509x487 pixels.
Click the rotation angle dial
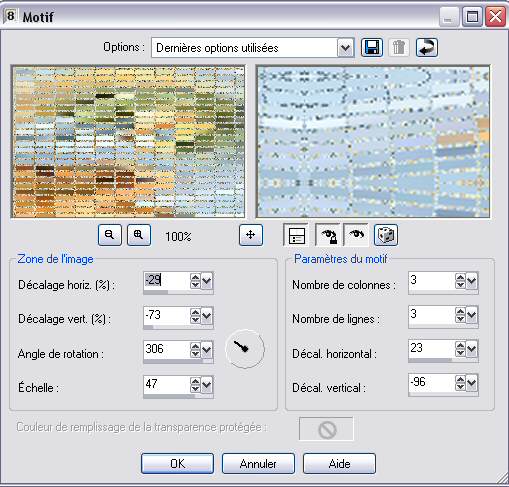245,349
